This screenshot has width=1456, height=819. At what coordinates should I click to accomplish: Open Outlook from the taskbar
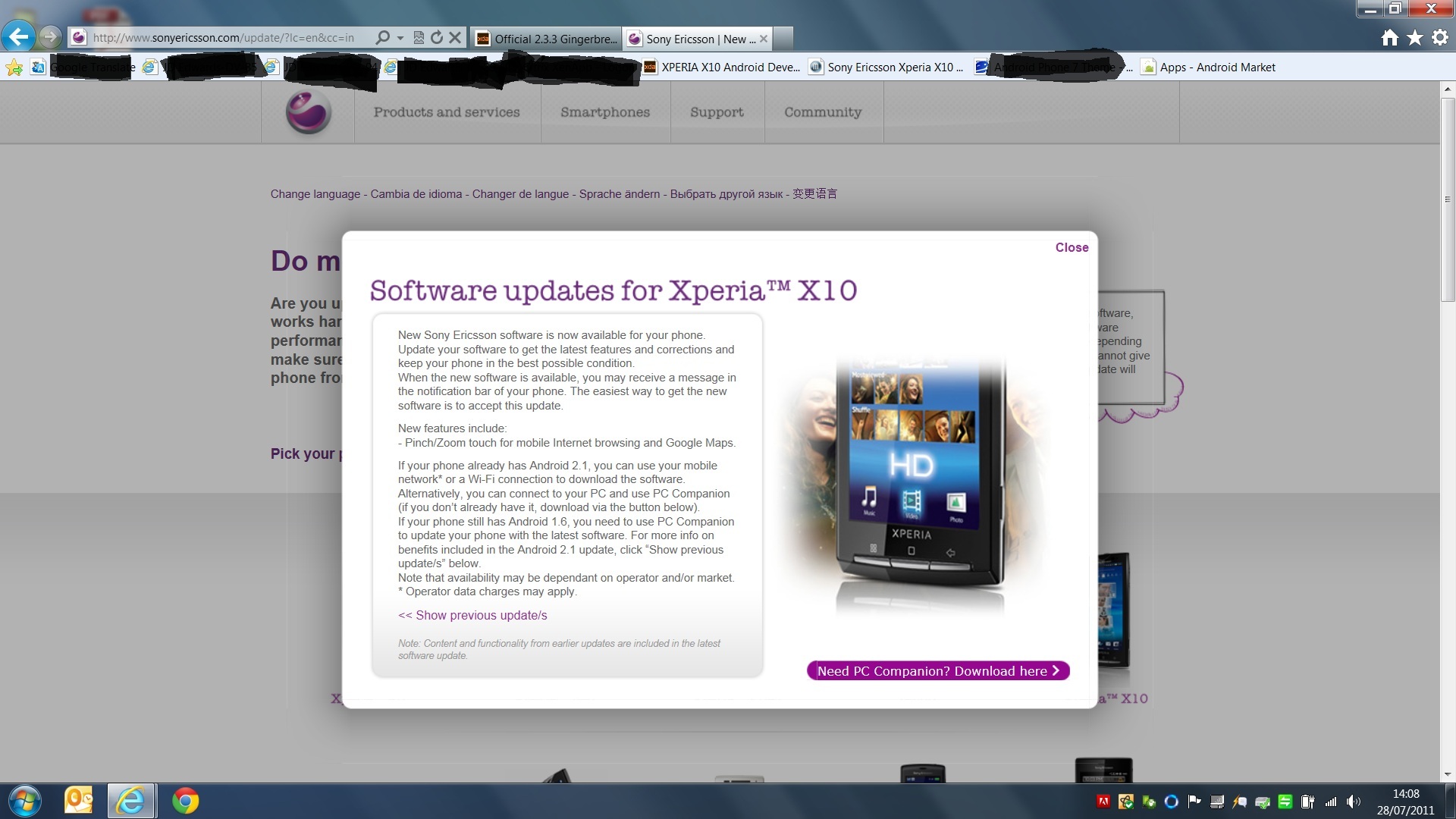tap(79, 801)
